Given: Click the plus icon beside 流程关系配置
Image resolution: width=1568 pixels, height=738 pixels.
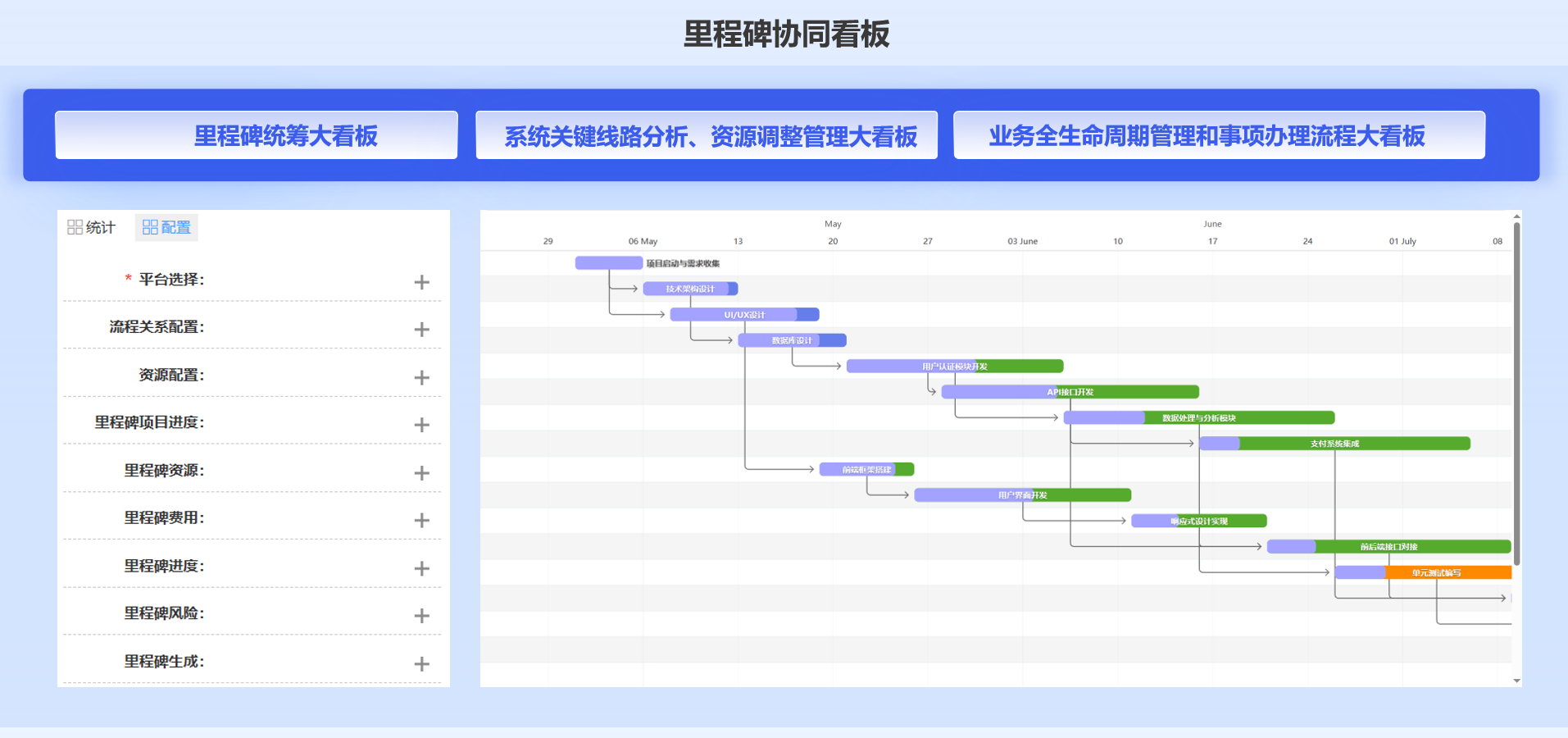Looking at the screenshot, I should pos(421,330).
